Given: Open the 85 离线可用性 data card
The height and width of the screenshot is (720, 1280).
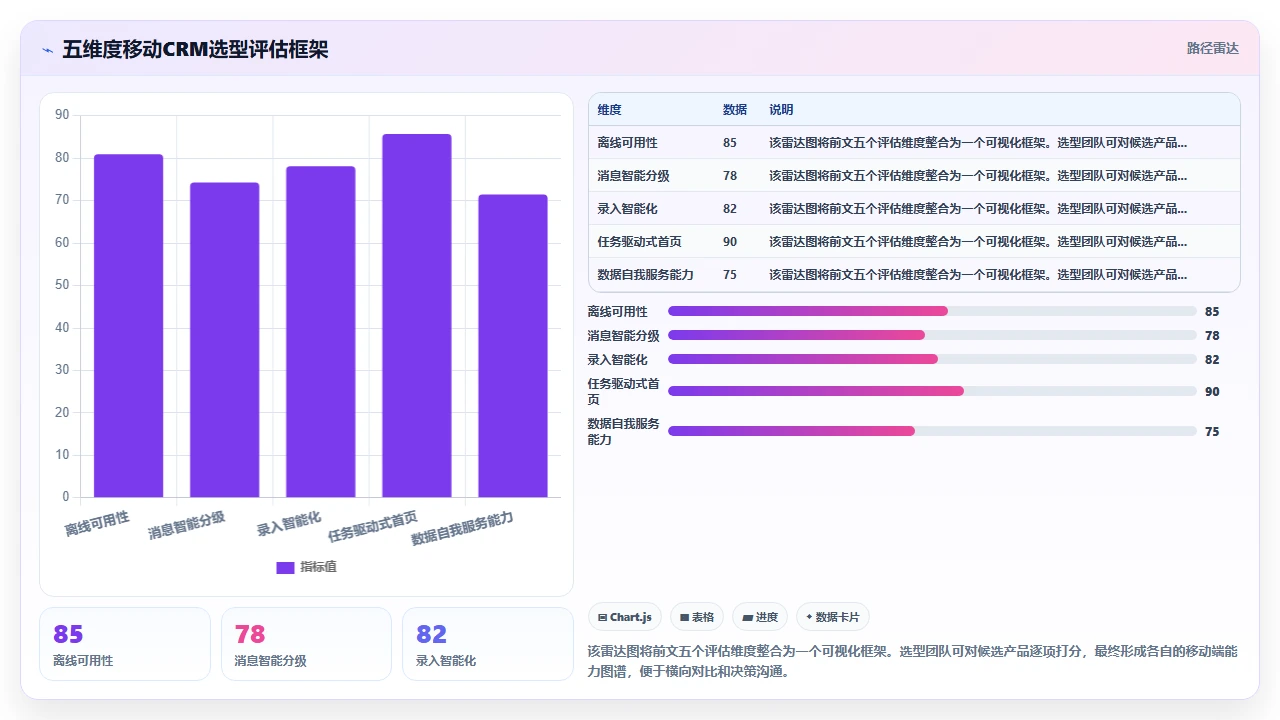Looking at the screenshot, I should point(125,644).
